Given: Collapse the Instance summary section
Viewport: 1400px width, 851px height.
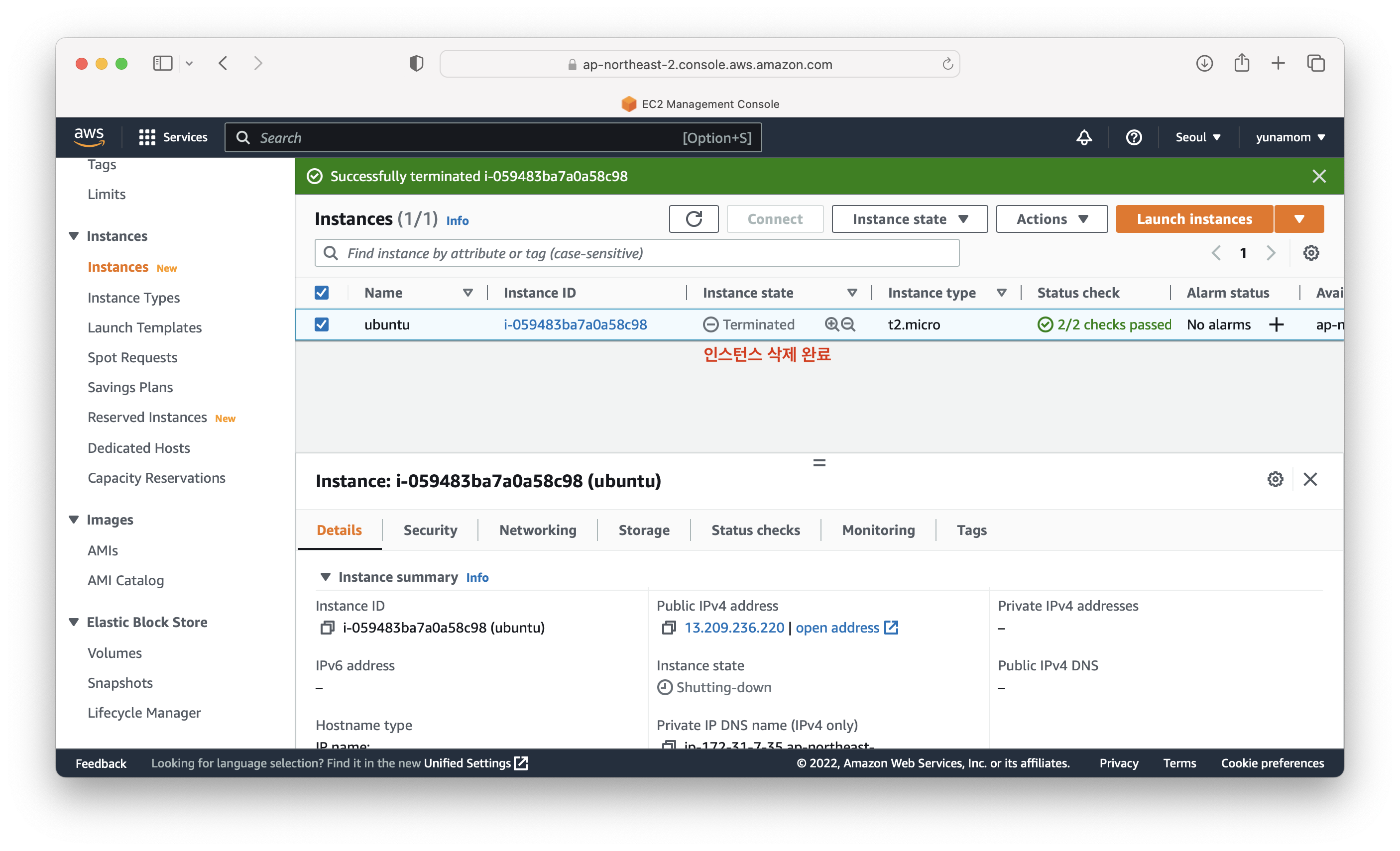Looking at the screenshot, I should point(326,577).
